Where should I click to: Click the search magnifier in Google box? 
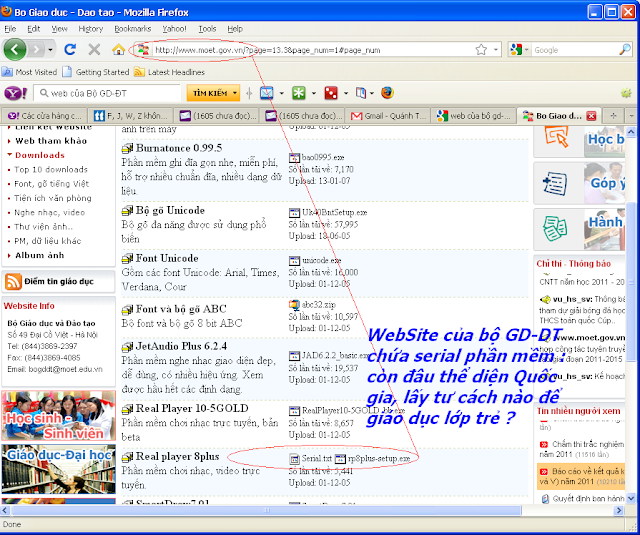(625, 50)
